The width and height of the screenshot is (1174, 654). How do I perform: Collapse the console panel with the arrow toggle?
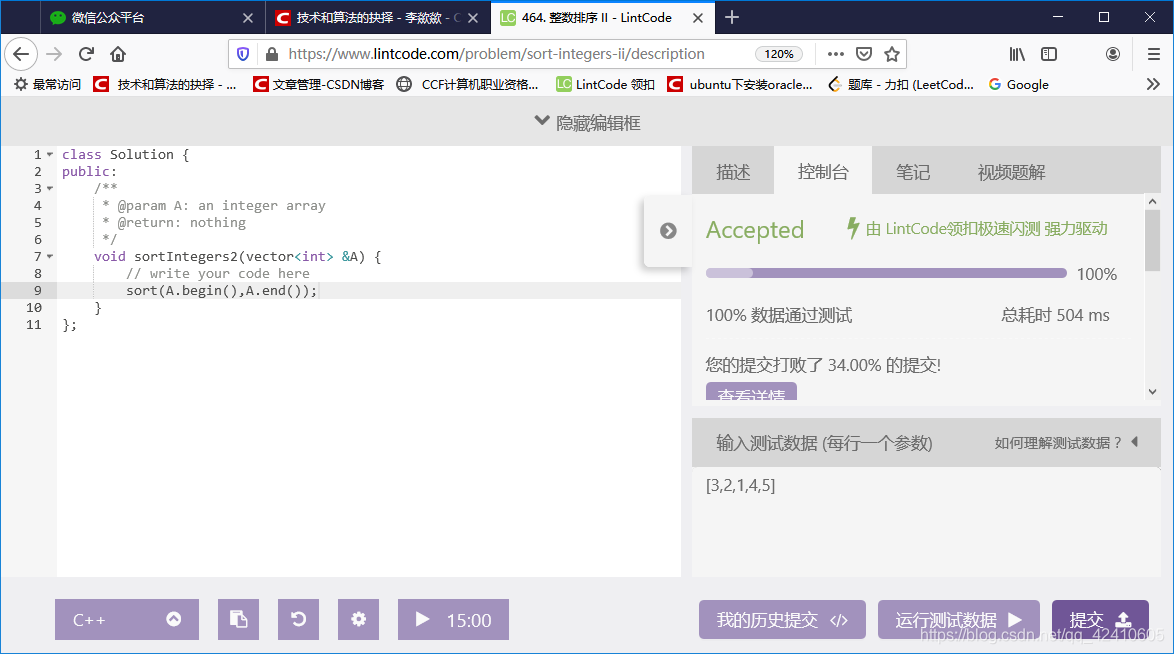point(668,229)
